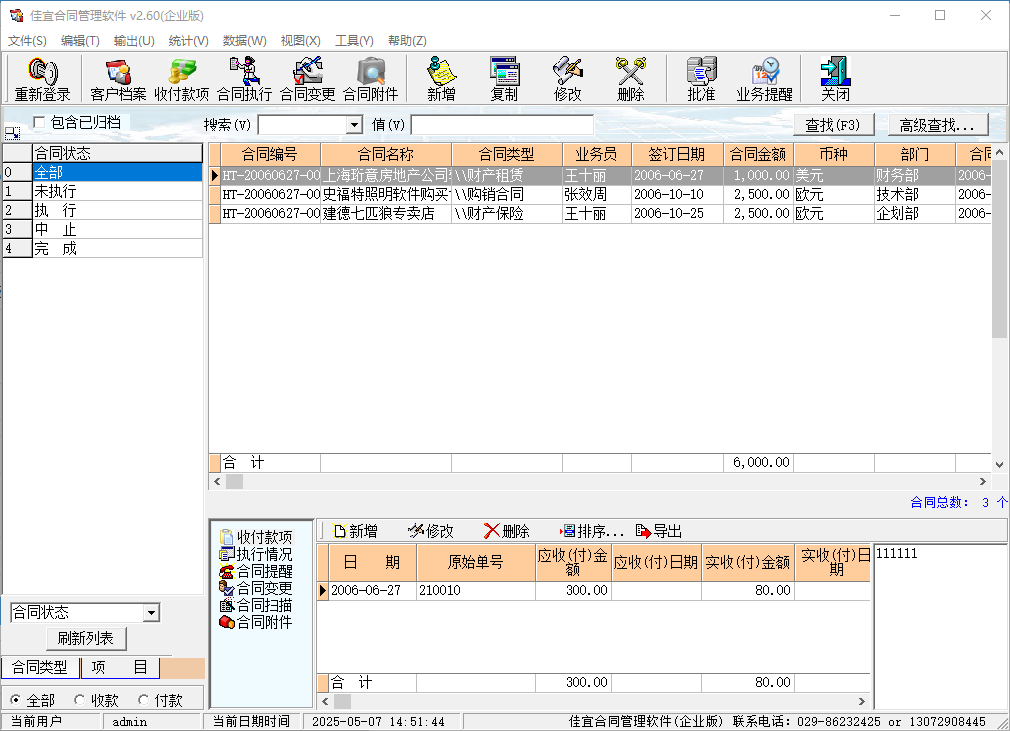Click the 重新登录 (re-login) toolbar icon
Screen dimensions: 1010x731
(x=42, y=79)
